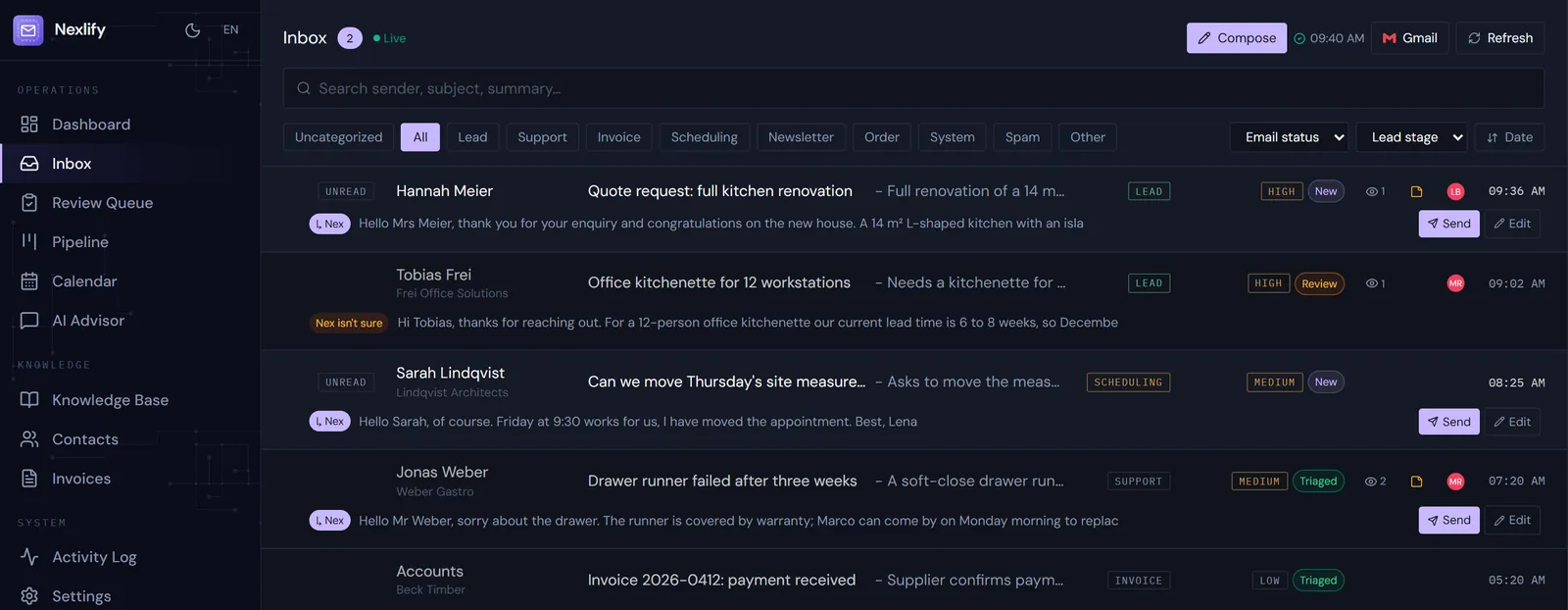Click SCHEDULING tag on Sarah Lindqvist row
This screenshot has height=610, width=1568.
pos(1128,382)
